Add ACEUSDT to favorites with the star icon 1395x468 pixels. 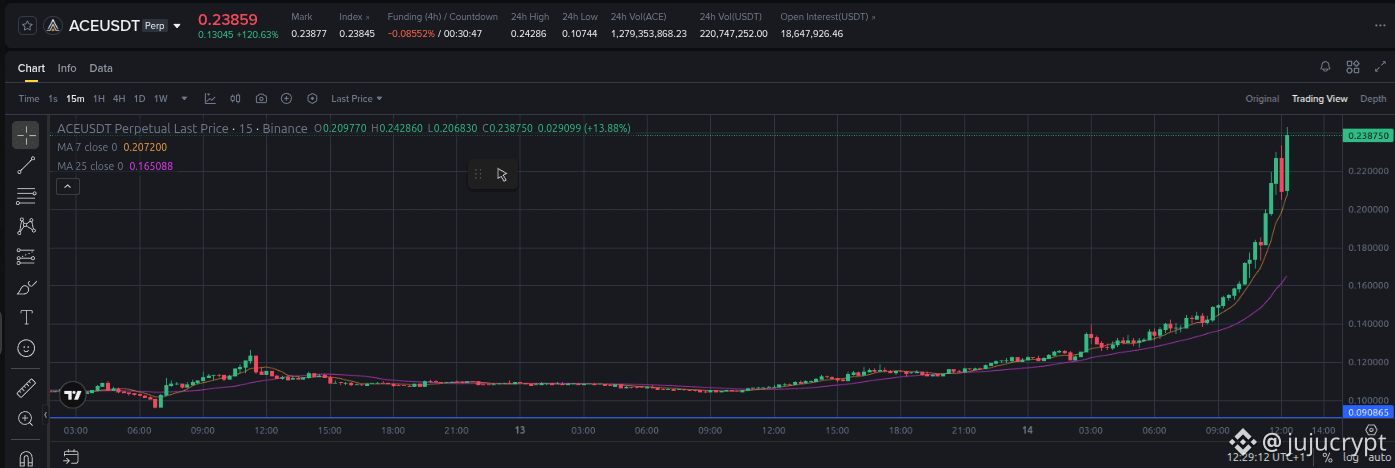tap(27, 25)
